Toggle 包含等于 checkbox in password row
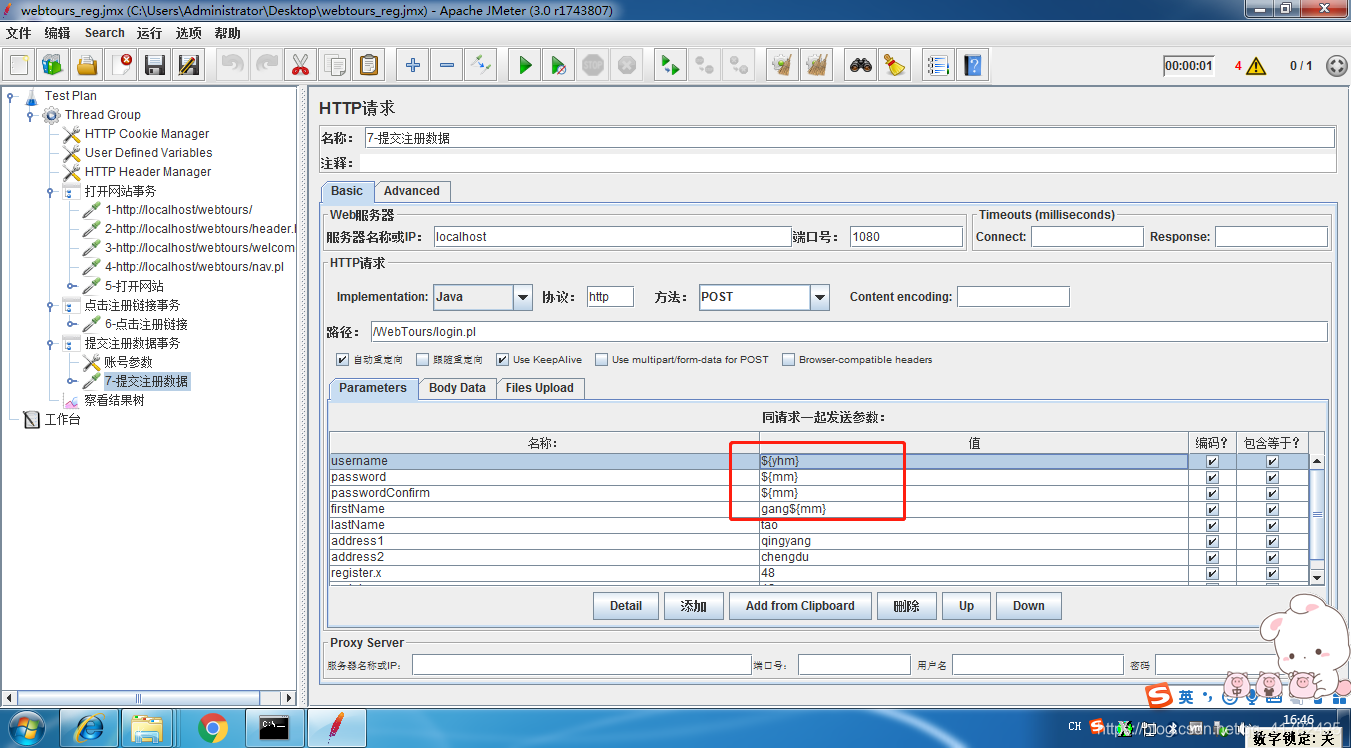1351x748 pixels. (1272, 478)
